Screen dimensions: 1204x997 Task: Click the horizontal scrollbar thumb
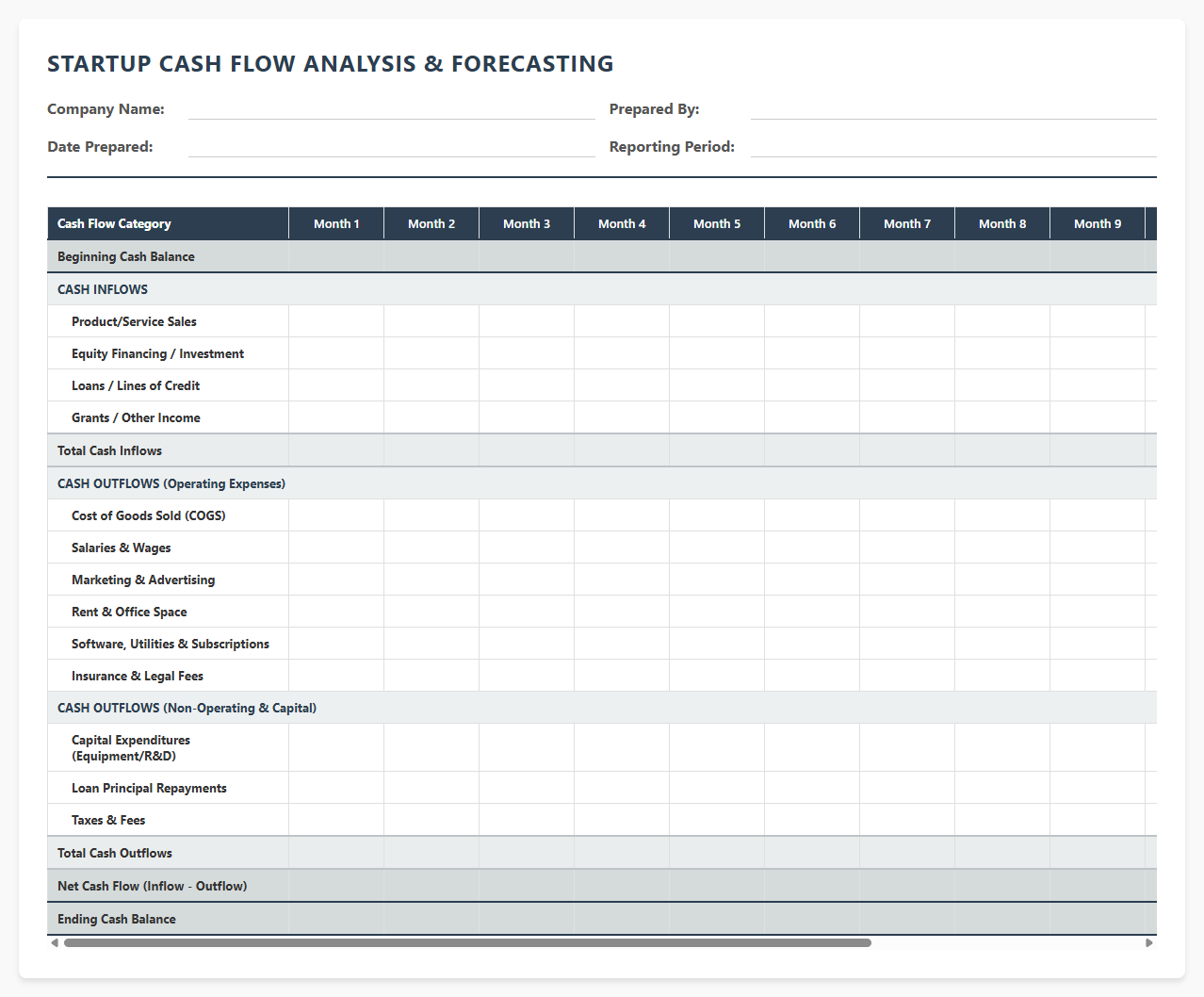click(x=467, y=942)
